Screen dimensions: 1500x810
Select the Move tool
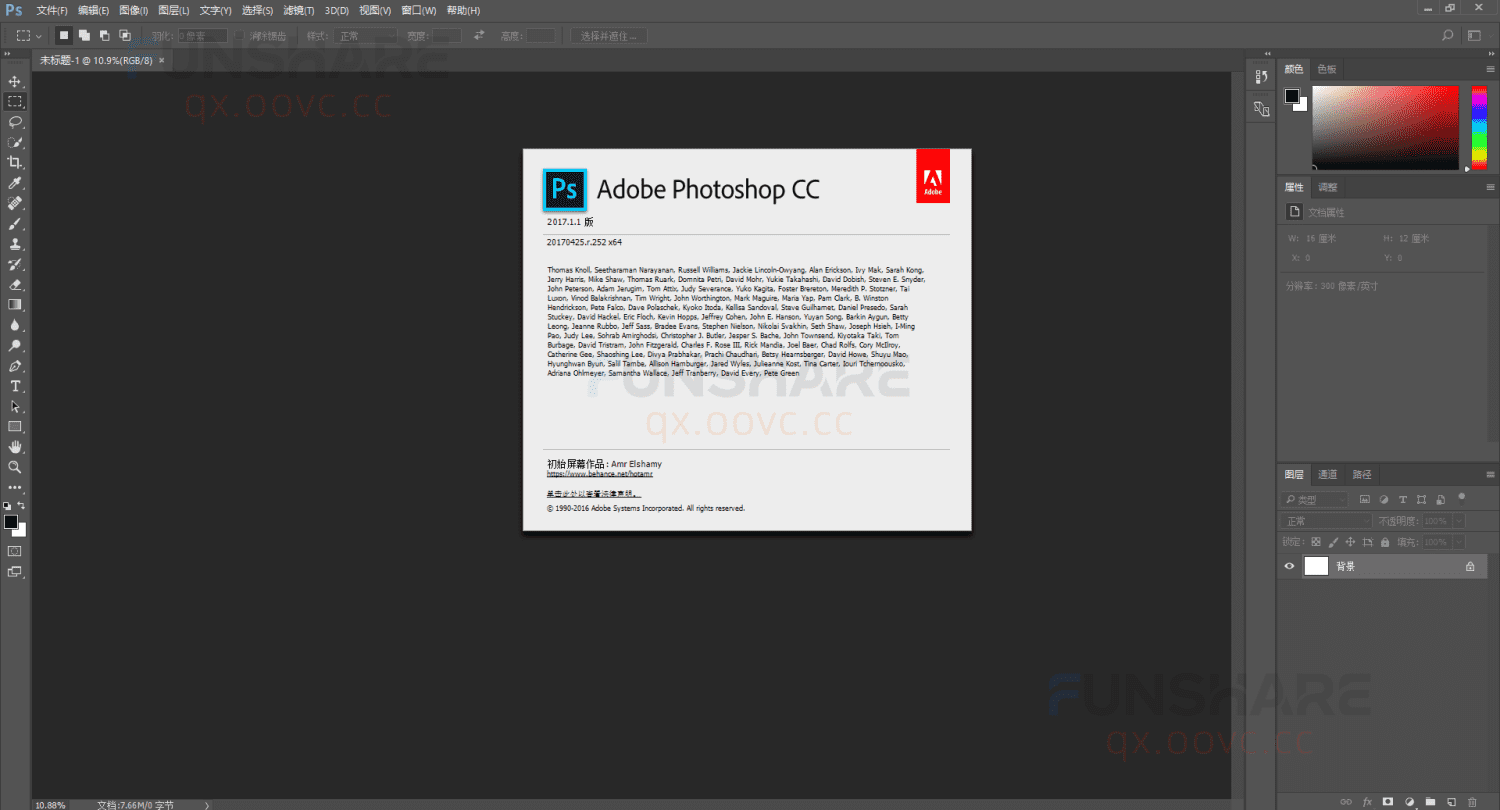[x=15, y=81]
